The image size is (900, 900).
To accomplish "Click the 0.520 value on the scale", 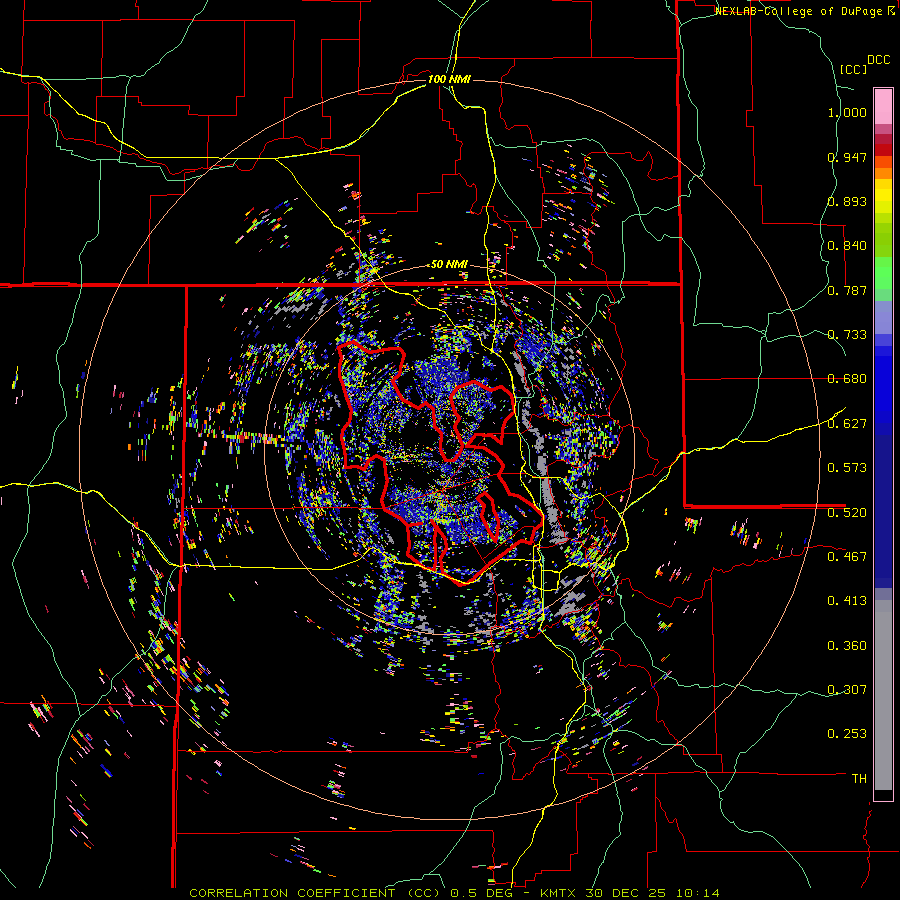I will [x=847, y=513].
